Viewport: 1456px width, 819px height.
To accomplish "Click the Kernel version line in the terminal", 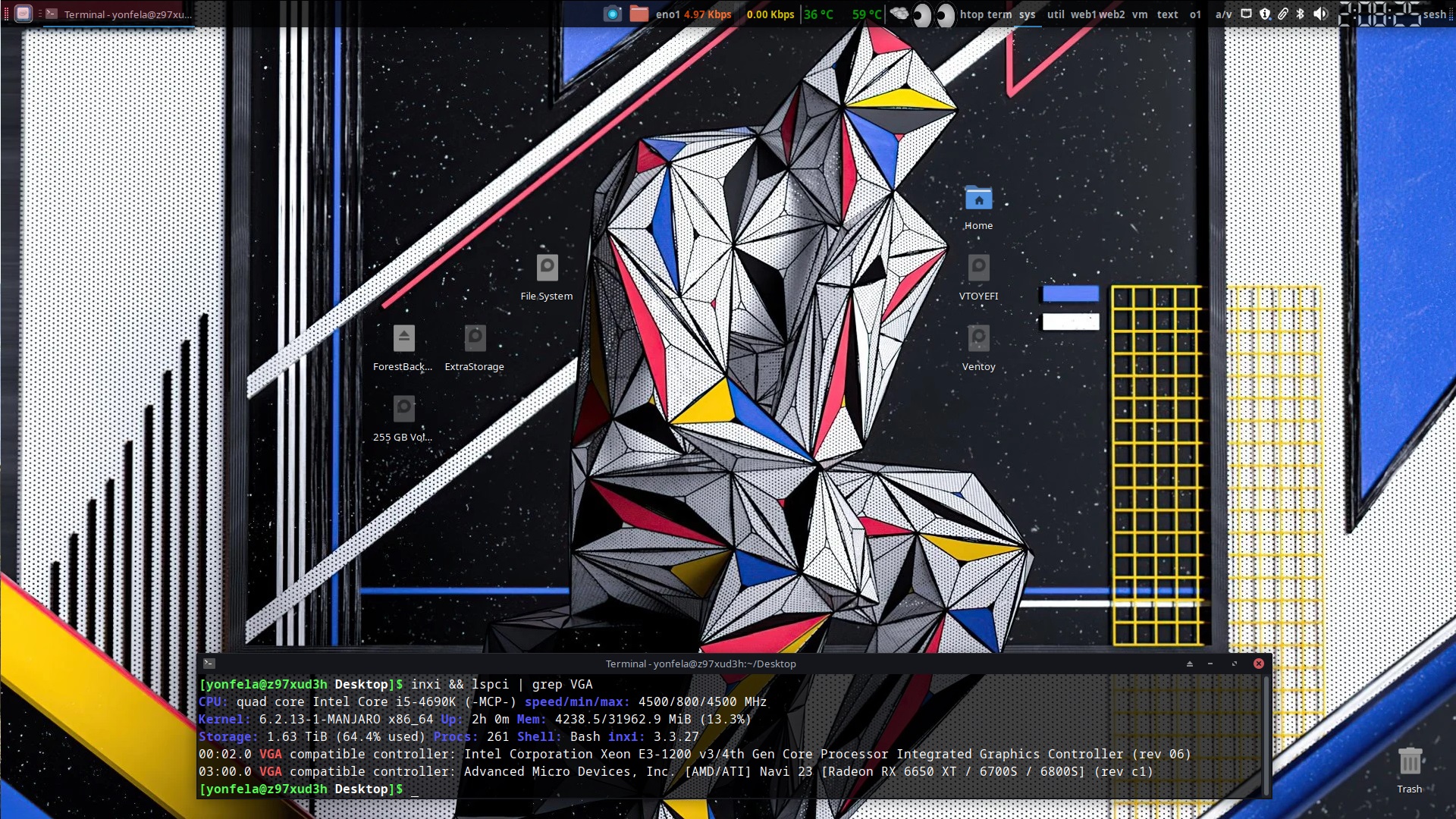I will [x=475, y=719].
